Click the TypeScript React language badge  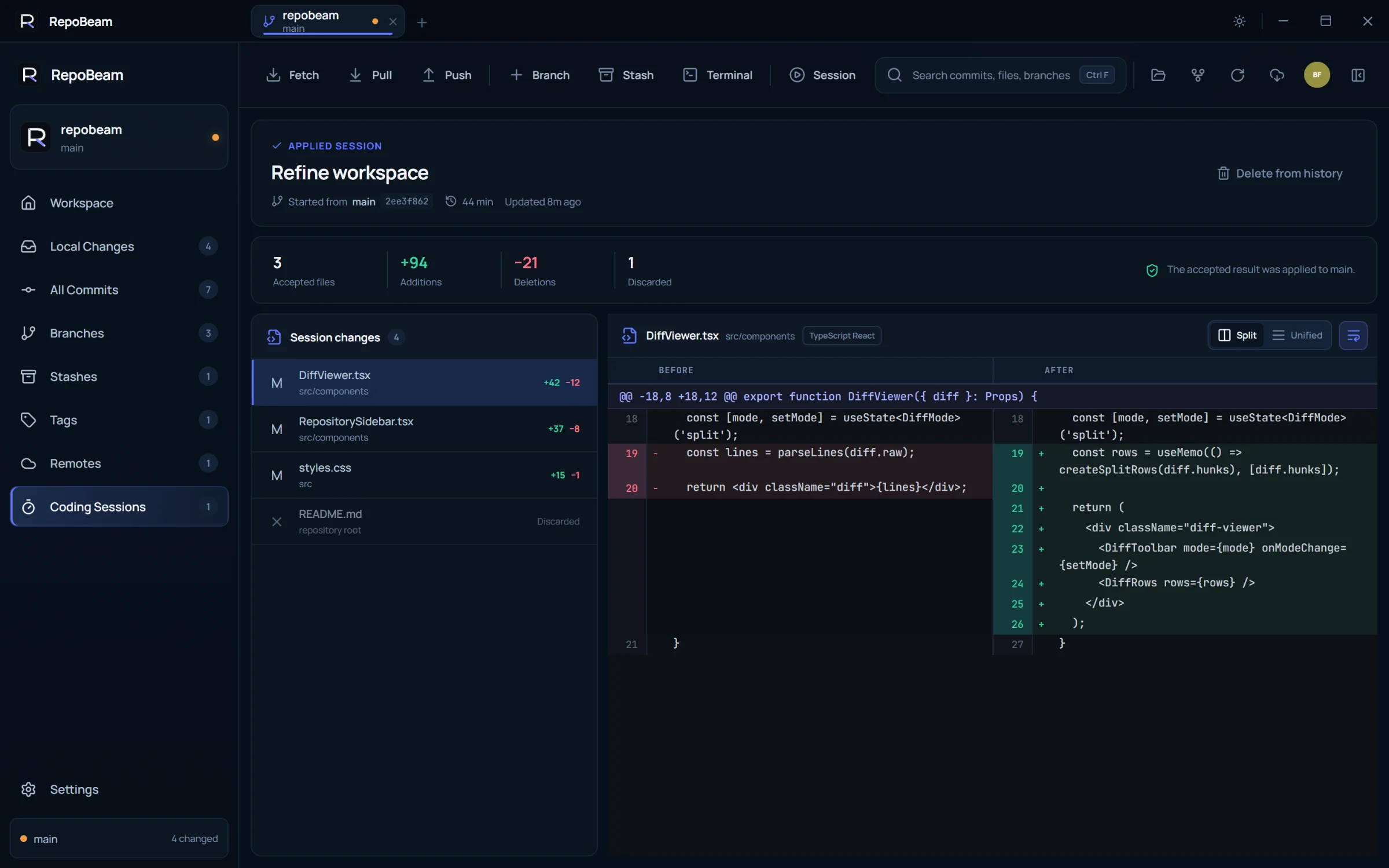842,336
